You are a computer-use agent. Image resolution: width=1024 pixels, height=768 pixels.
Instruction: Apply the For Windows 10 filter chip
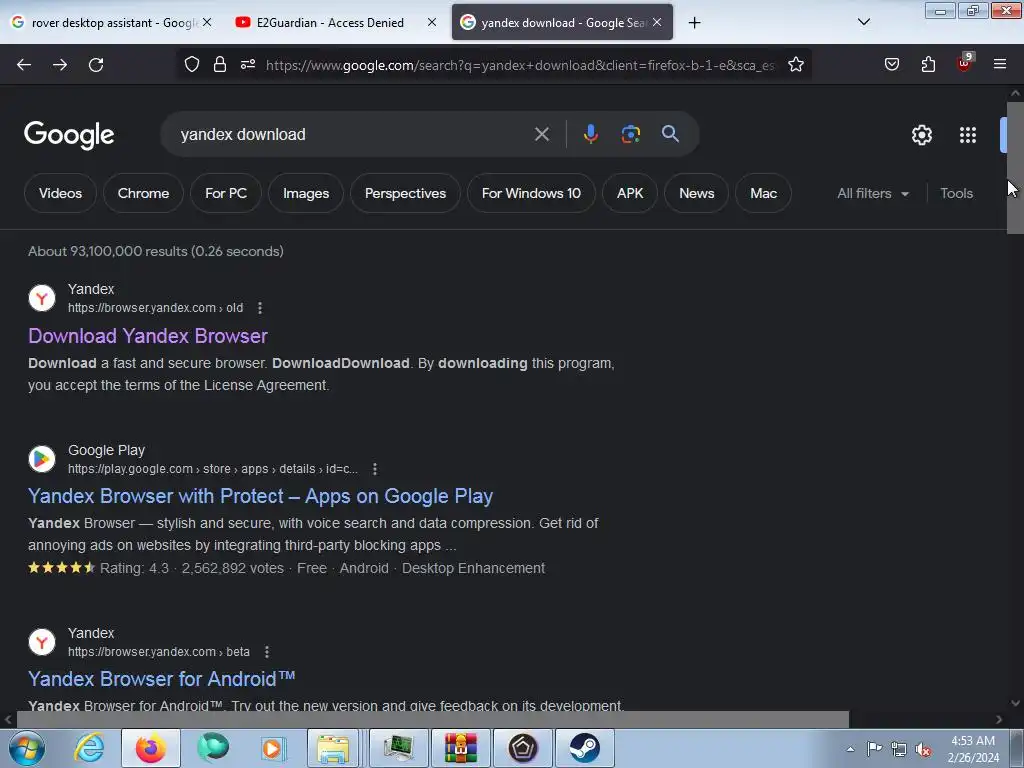(531, 193)
